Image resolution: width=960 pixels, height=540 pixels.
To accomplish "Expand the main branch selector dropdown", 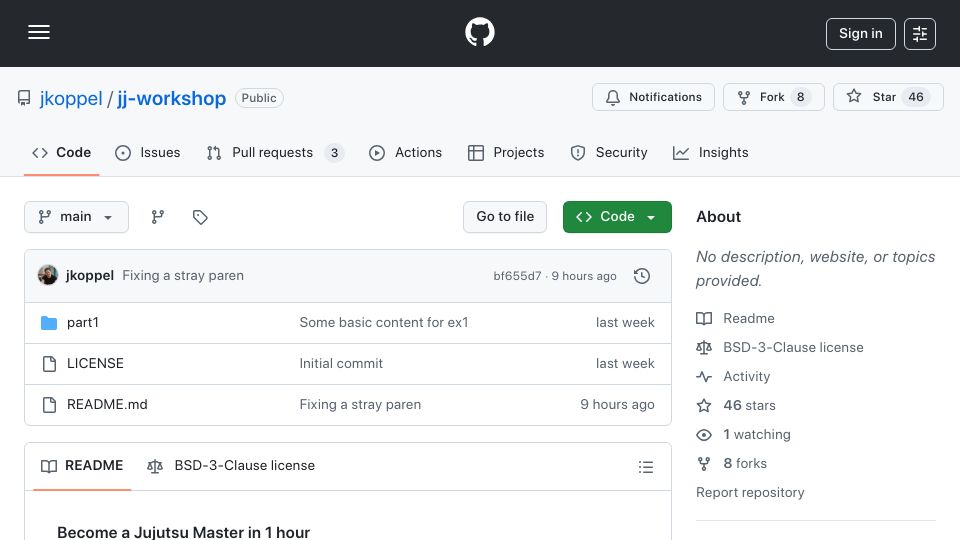I will click(77, 217).
